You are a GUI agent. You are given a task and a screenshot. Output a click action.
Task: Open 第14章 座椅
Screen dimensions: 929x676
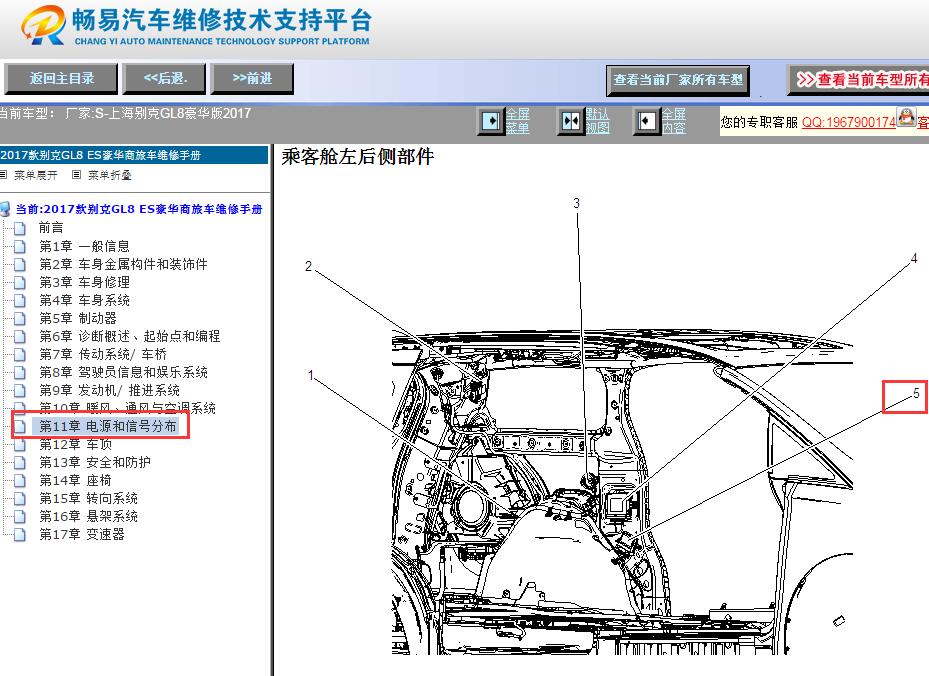pos(75,480)
